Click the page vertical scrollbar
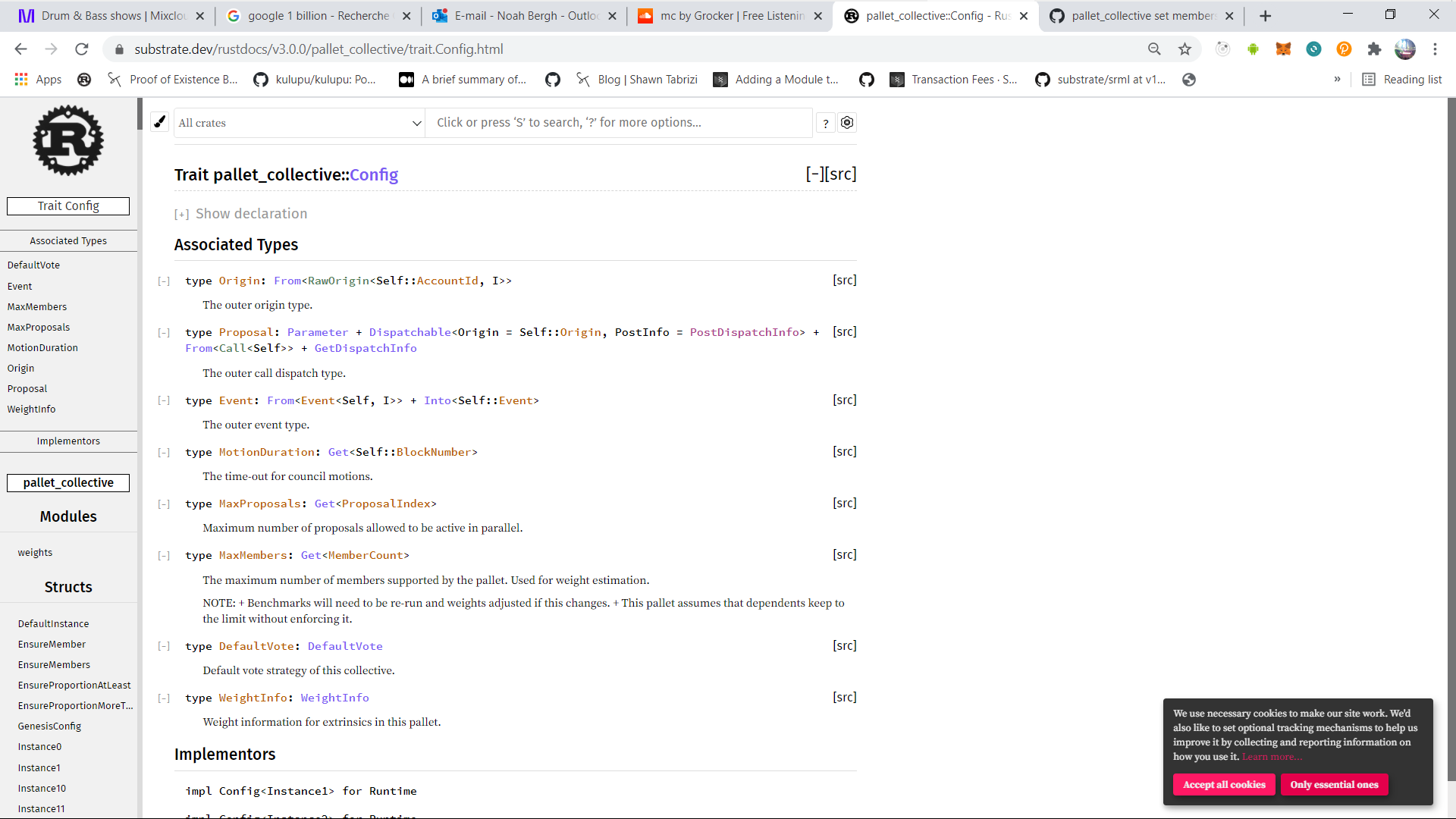Screen dimensions: 1456x819 point(1451,440)
